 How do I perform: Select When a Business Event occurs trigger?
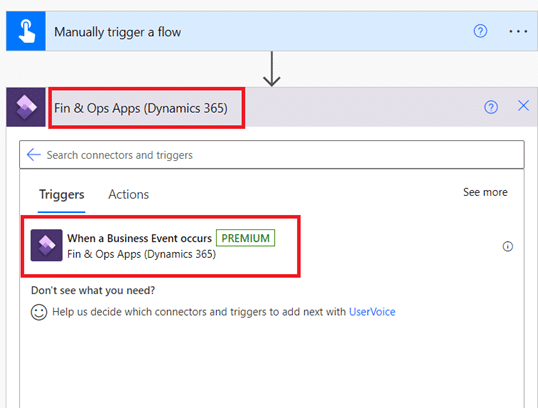click(161, 246)
